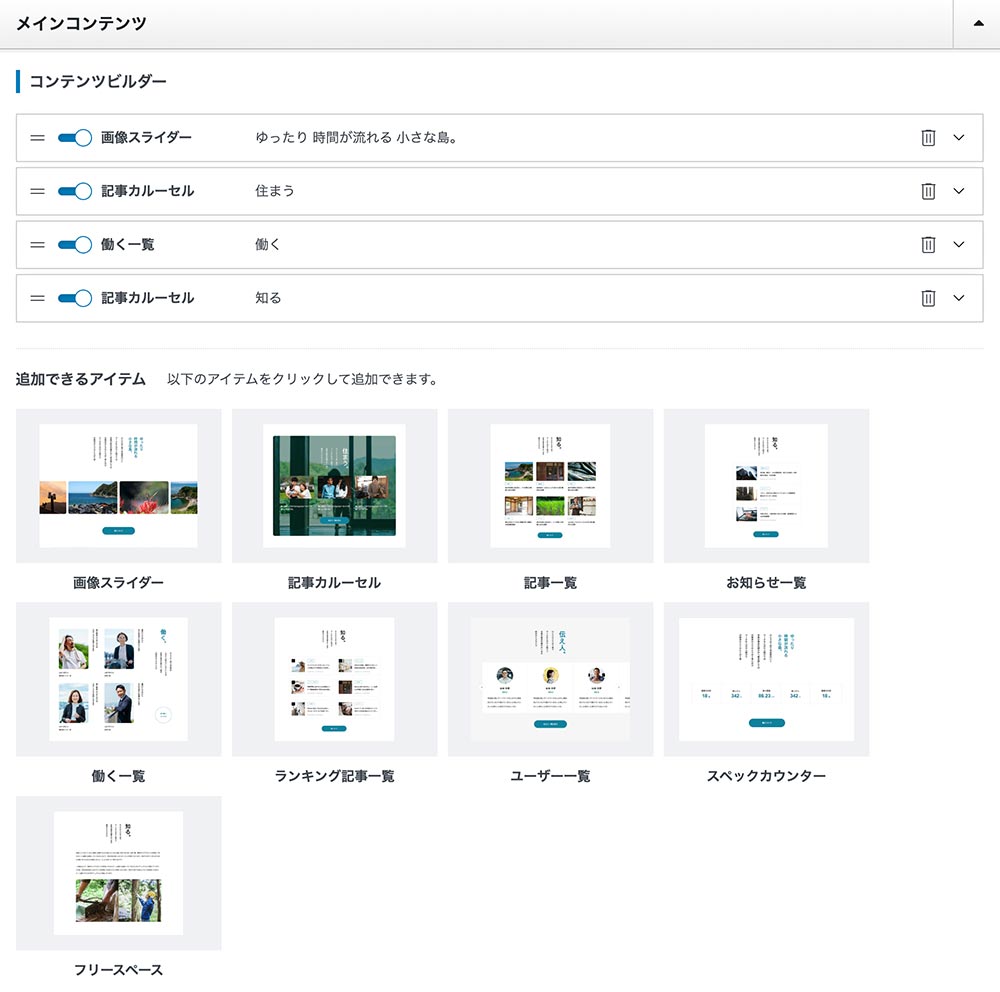
Task: Click the drag handle of the 画像スライダー row
Action: (37, 138)
